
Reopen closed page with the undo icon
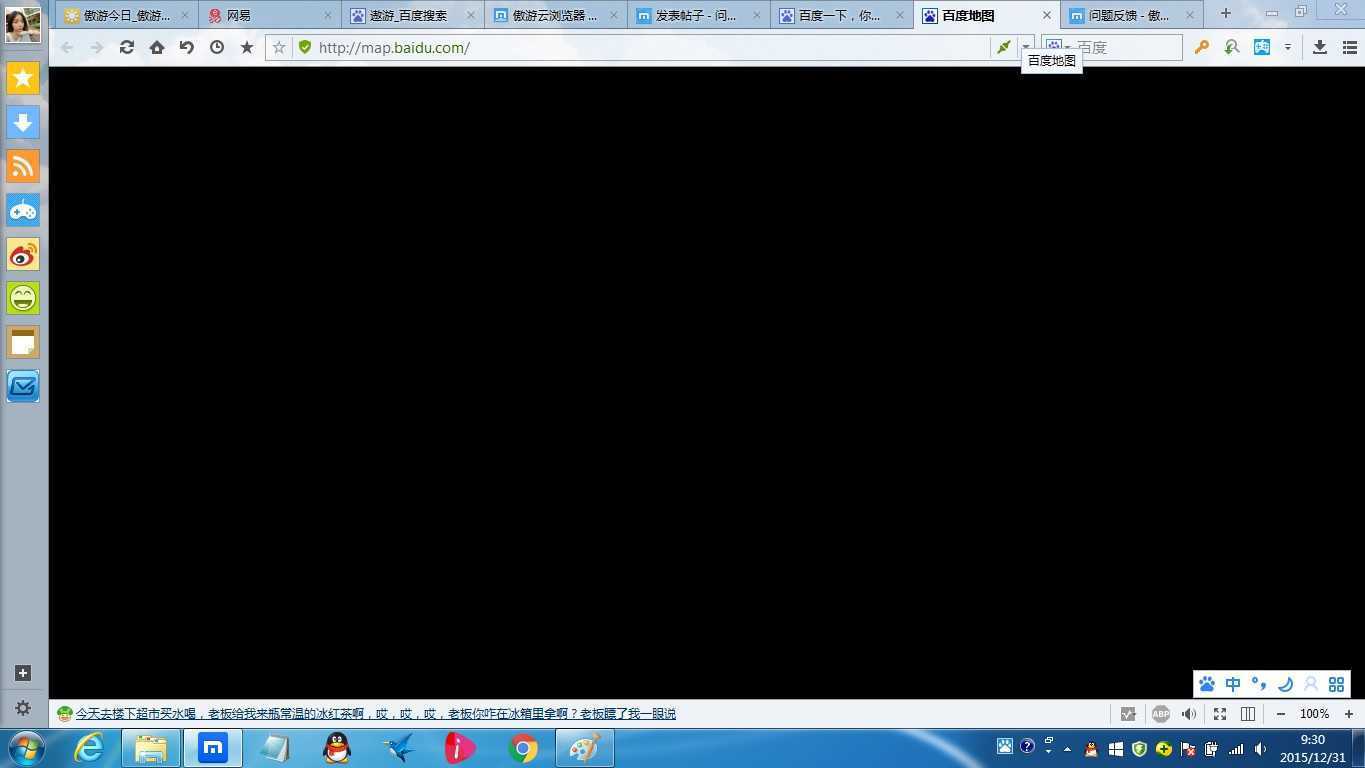point(187,47)
